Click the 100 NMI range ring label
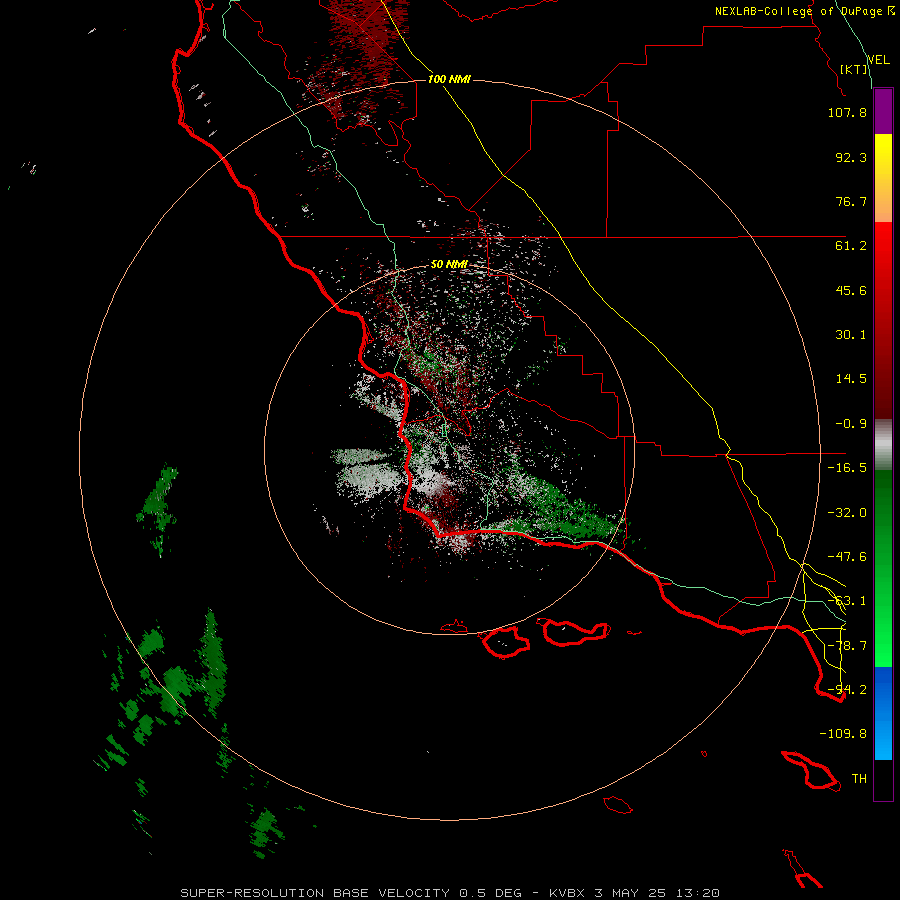The image size is (900, 900). tap(449, 79)
